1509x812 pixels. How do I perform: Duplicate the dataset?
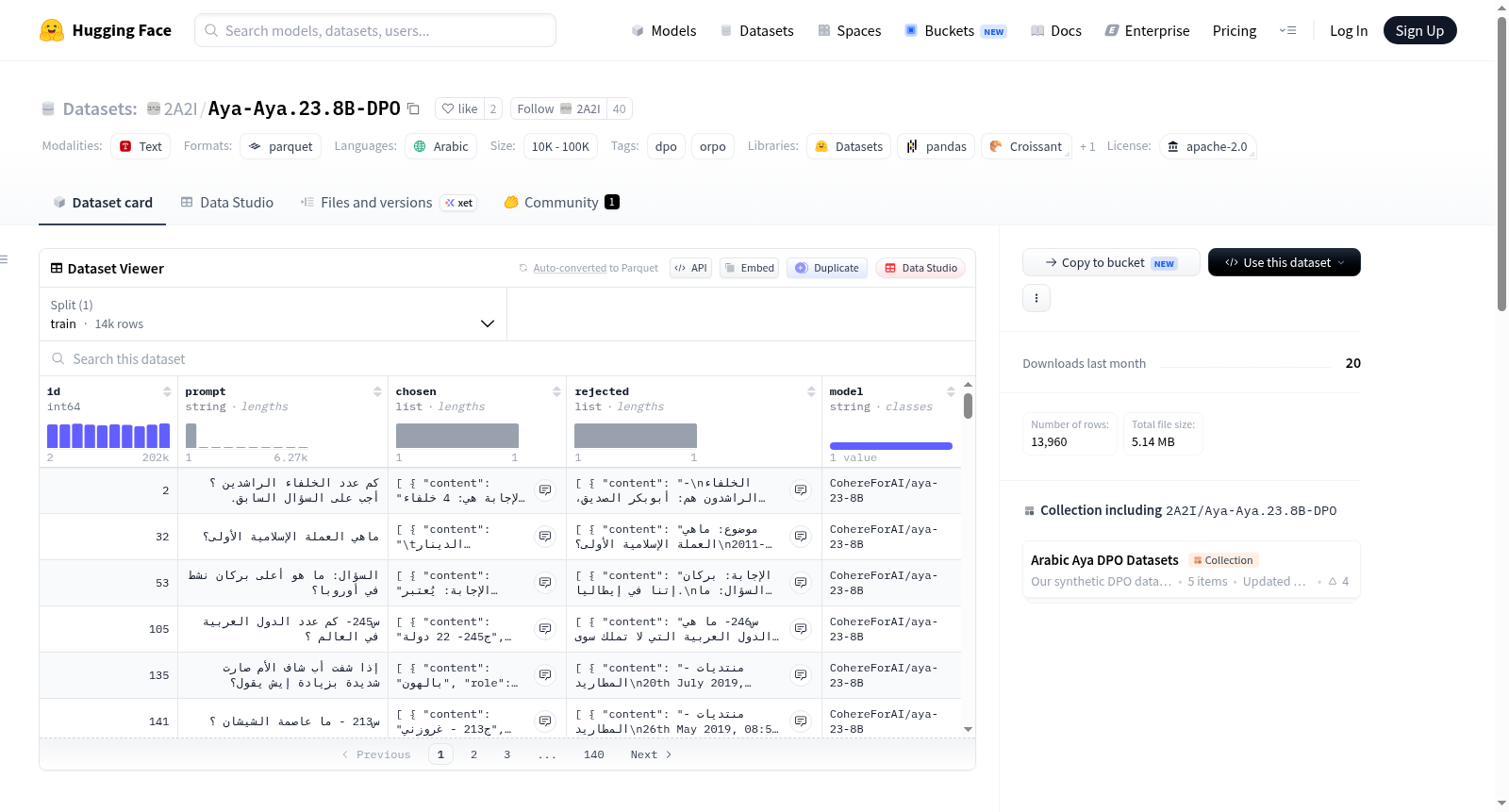[x=827, y=268]
